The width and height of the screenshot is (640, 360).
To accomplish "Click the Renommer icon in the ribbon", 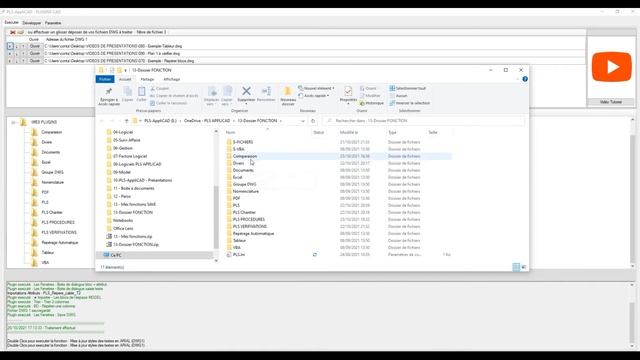I will tap(266, 91).
